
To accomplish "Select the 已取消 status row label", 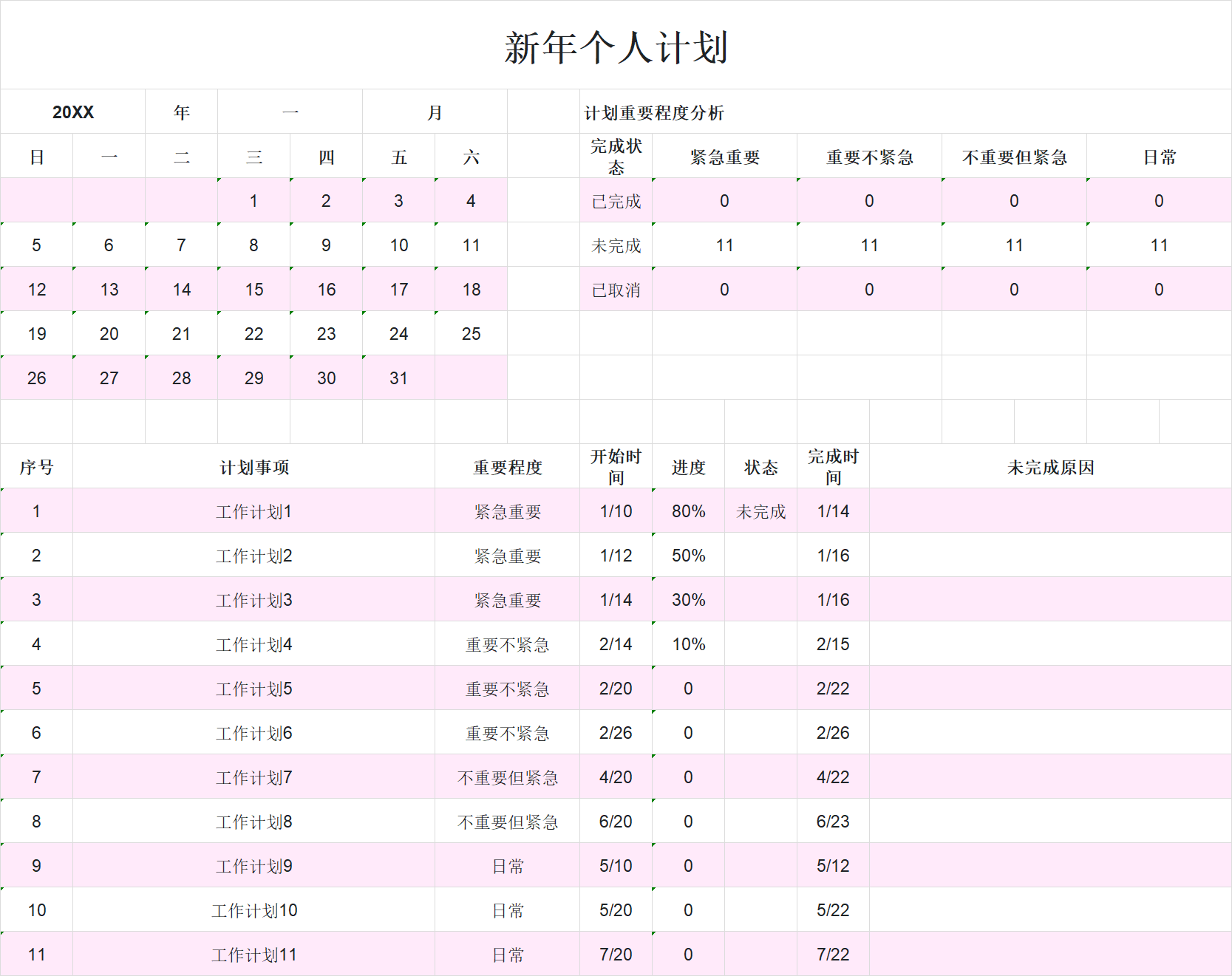I will click(615, 289).
